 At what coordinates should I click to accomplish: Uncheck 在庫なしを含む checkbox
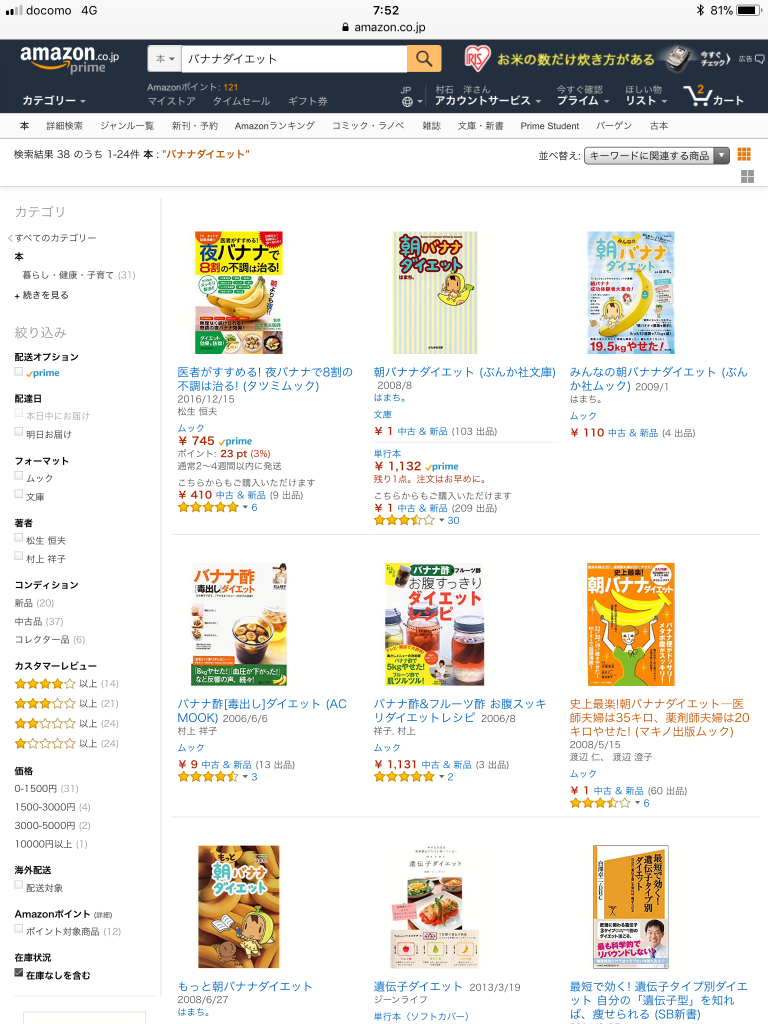coord(19,972)
